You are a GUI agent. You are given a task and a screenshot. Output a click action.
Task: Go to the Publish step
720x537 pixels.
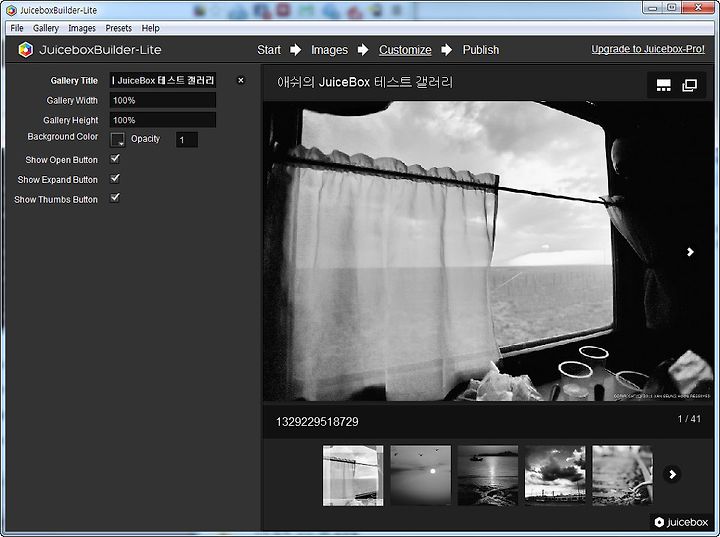481,50
